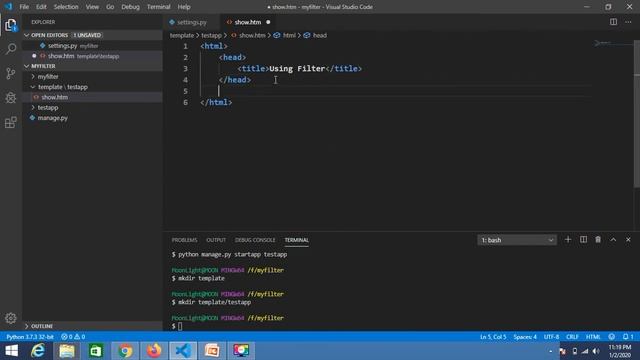The image size is (640, 360).
Task: Place cursor after Using Filter title text
Action: tap(325, 69)
